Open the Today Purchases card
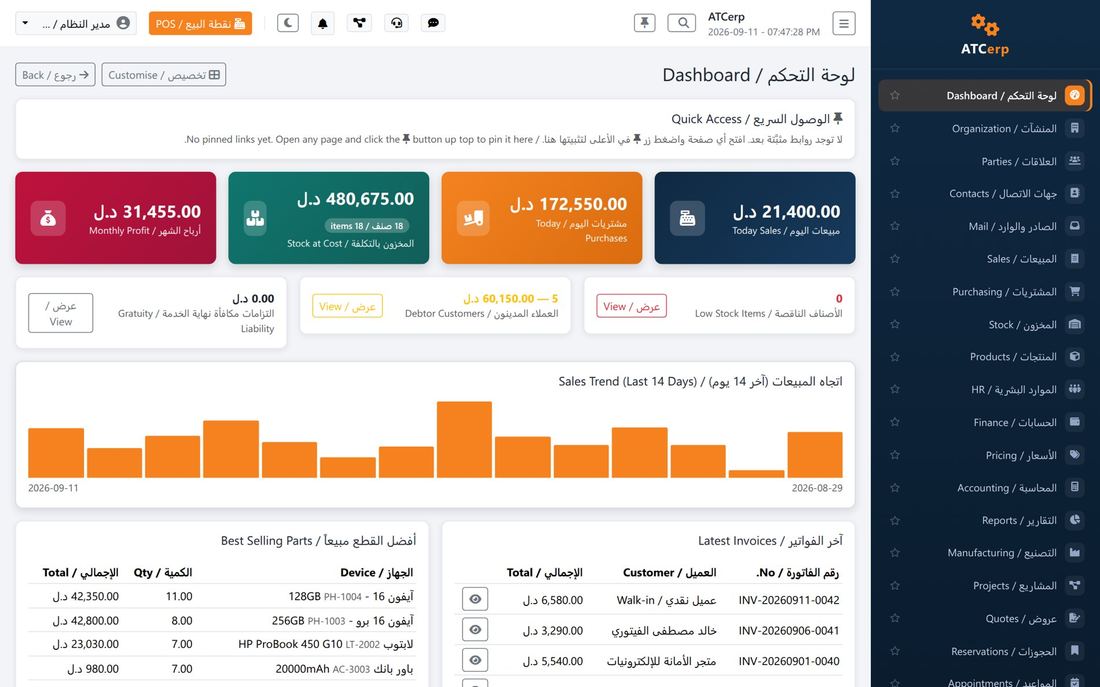Screen dimensions: 1100x687 click(x=542, y=218)
